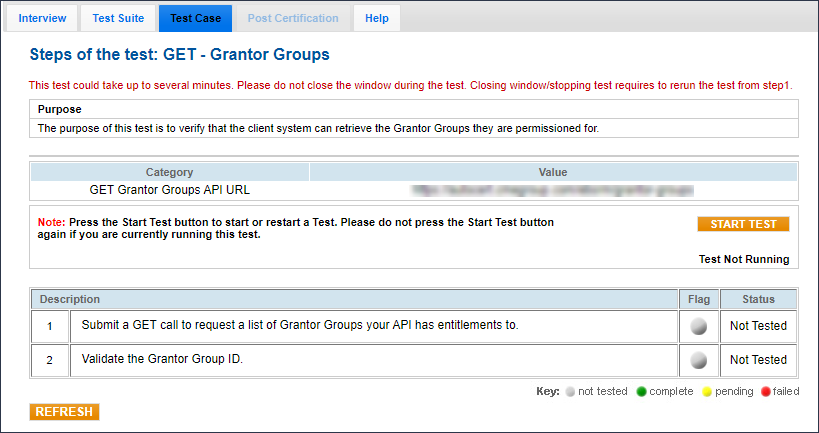Open the Post Certification tab

pos(293,18)
